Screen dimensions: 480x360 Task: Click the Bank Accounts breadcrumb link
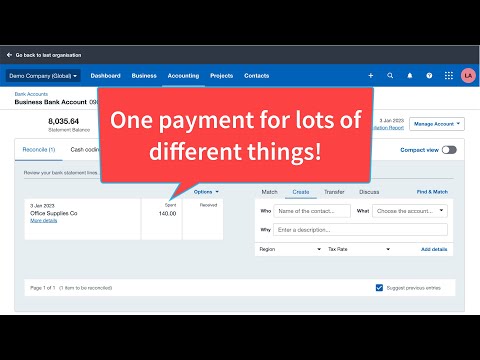point(31,94)
